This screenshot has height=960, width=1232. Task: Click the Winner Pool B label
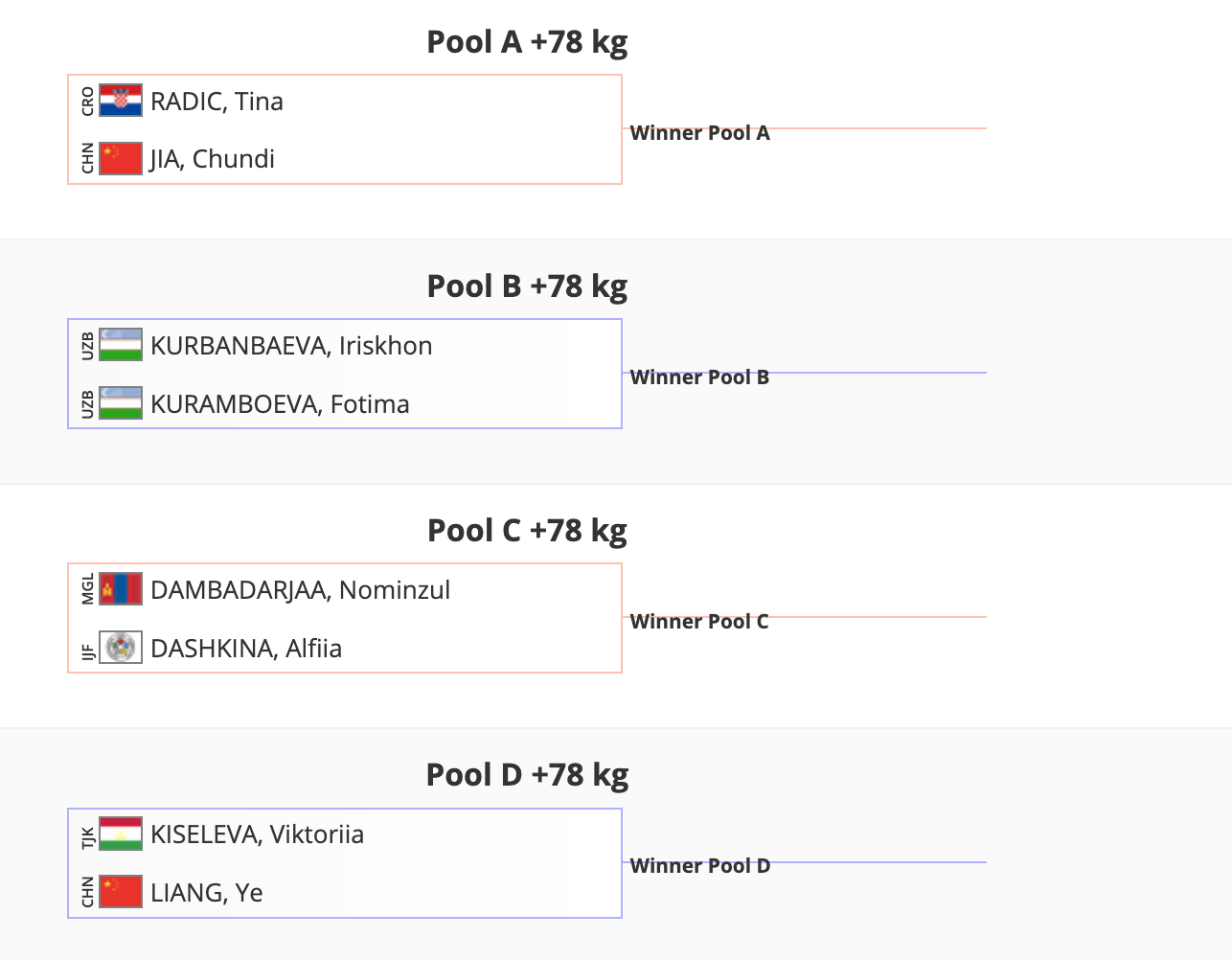tap(700, 377)
